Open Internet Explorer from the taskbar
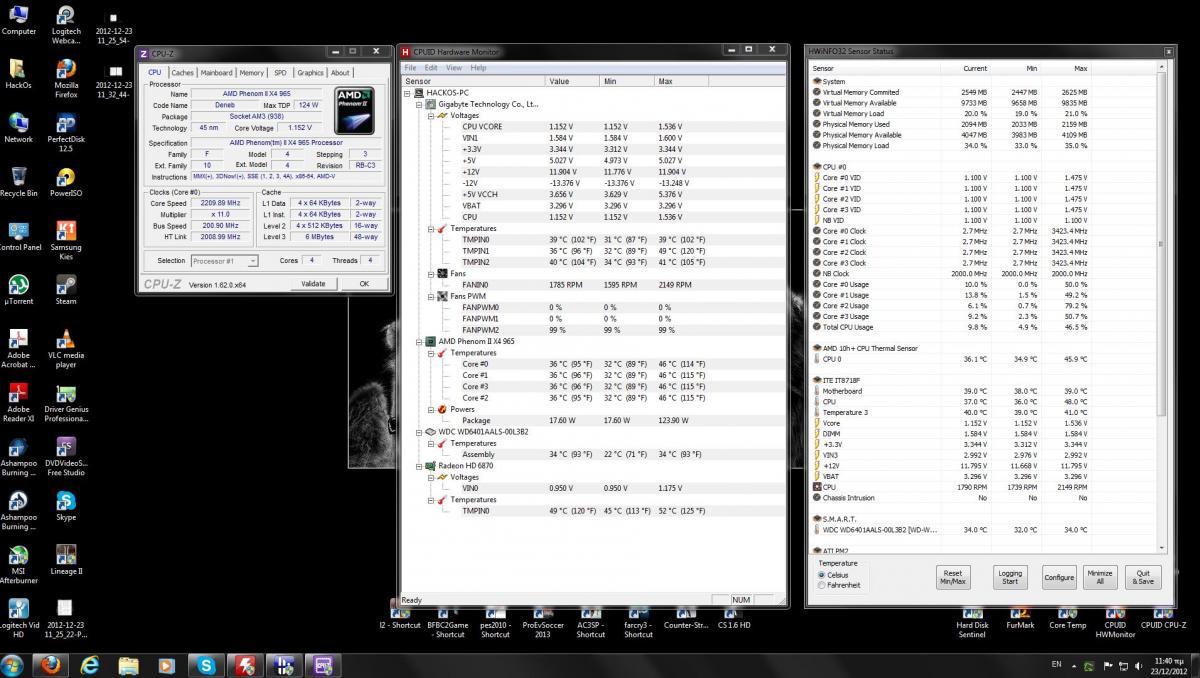 click(90, 664)
